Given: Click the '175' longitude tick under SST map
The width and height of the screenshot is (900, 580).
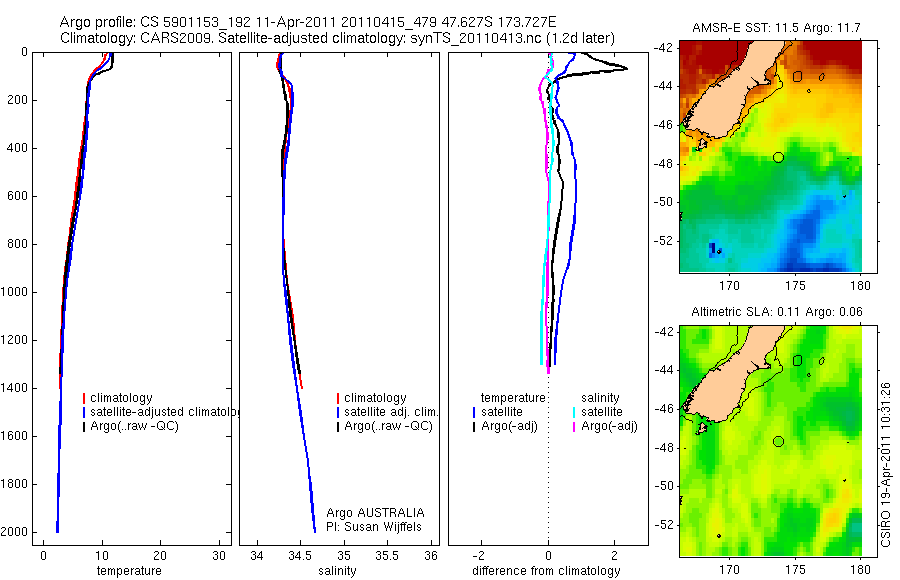Looking at the screenshot, I should (x=795, y=285).
